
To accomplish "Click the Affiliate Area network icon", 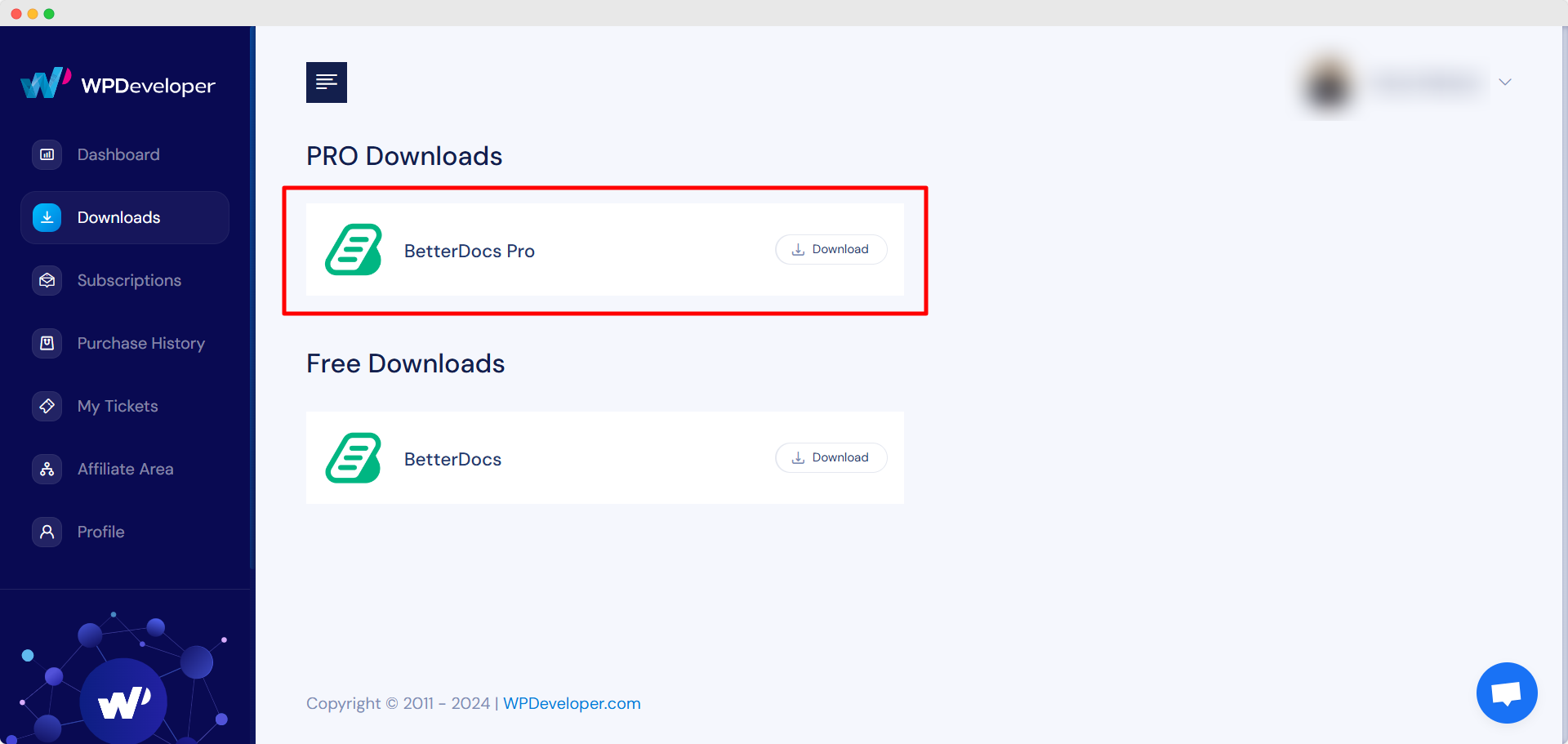I will click(47, 469).
